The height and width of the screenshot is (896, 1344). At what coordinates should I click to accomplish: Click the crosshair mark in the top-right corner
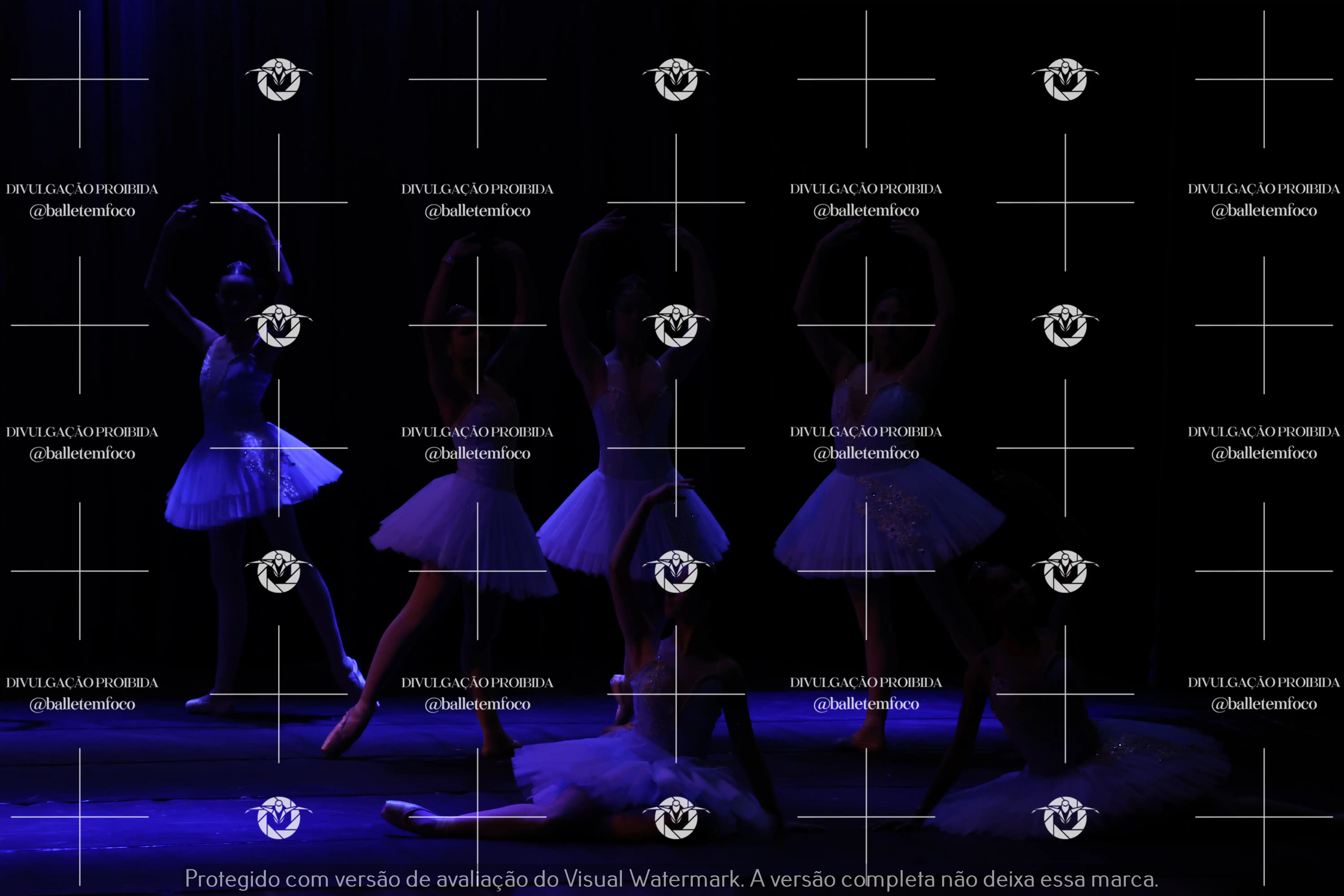[1264, 80]
